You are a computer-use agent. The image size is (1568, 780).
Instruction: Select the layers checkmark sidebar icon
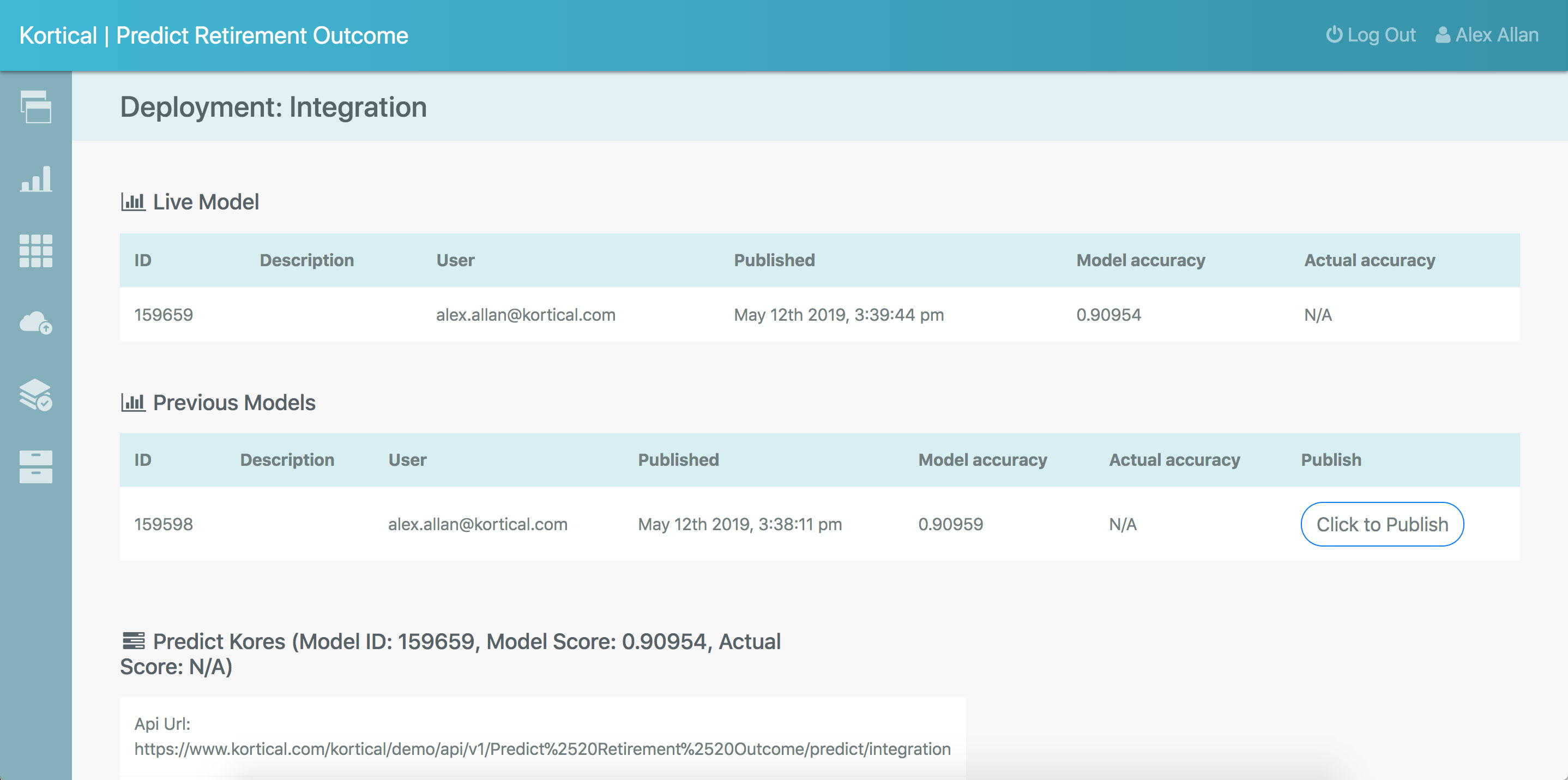35,394
